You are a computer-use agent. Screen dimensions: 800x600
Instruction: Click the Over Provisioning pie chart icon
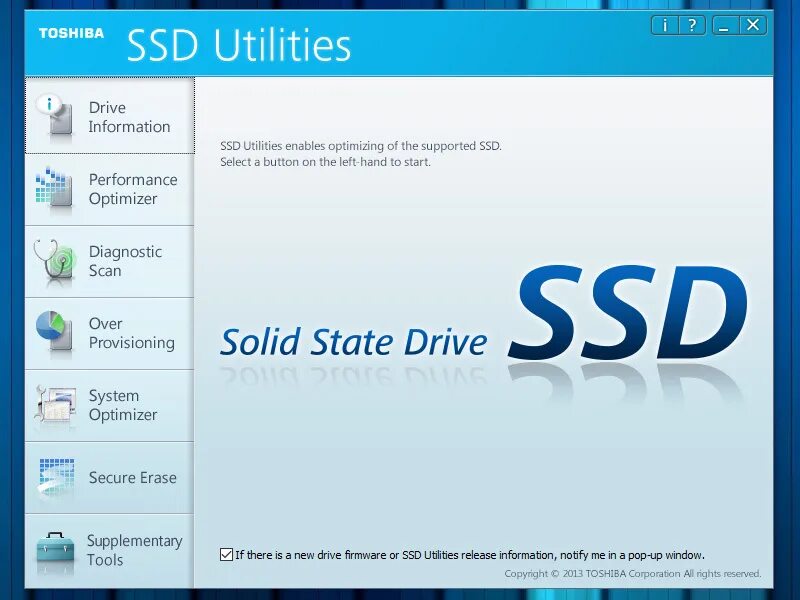coord(54,331)
